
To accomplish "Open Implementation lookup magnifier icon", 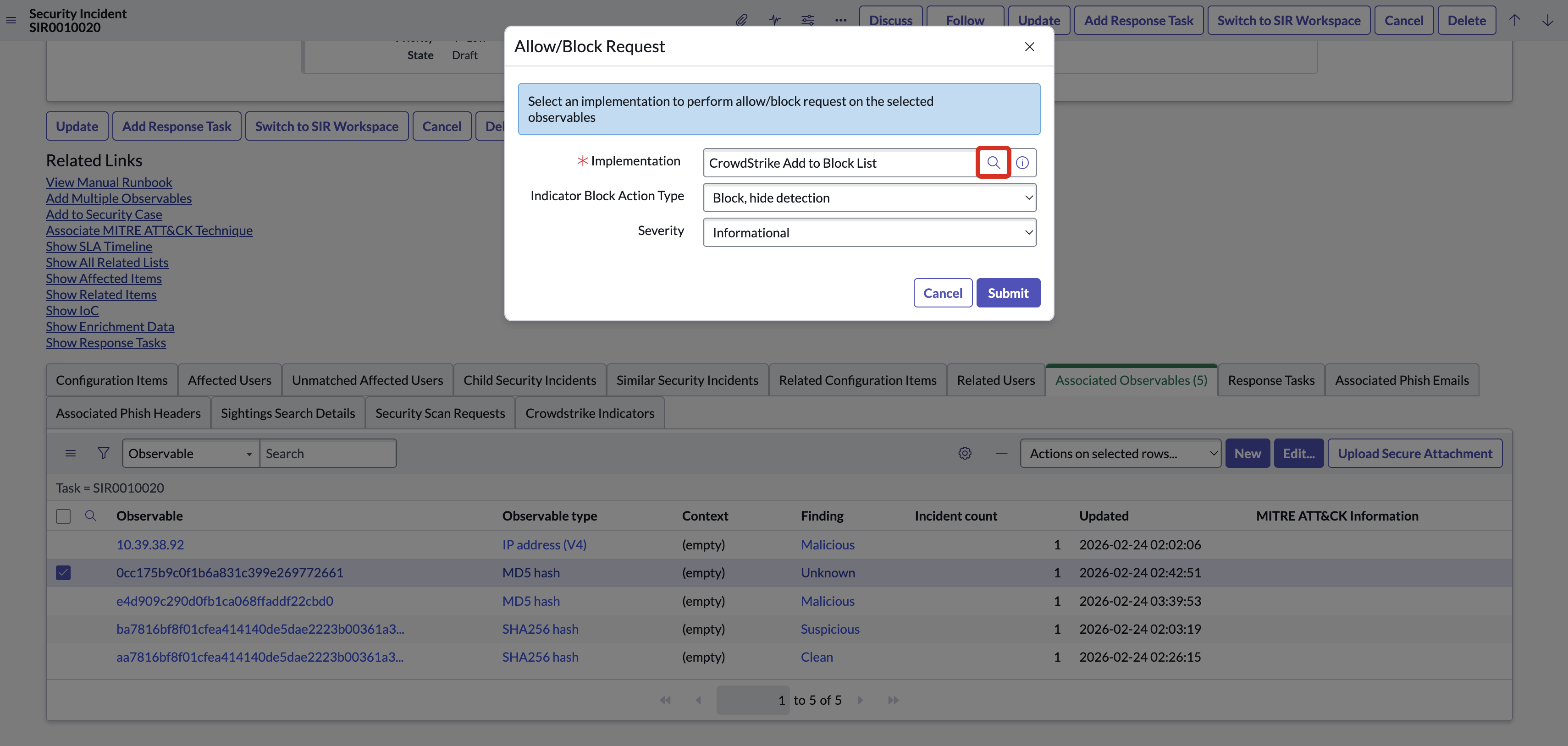I will click(994, 163).
